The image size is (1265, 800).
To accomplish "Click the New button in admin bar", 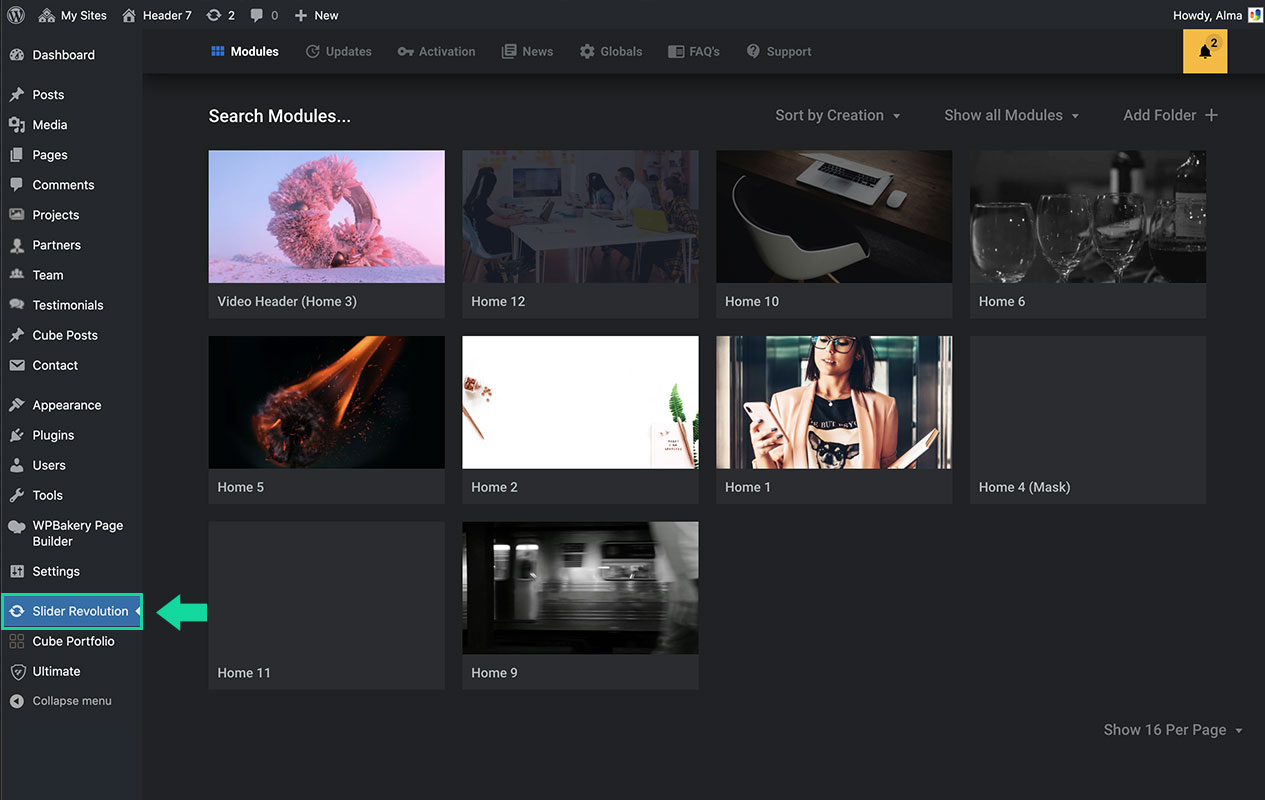I will pos(317,15).
